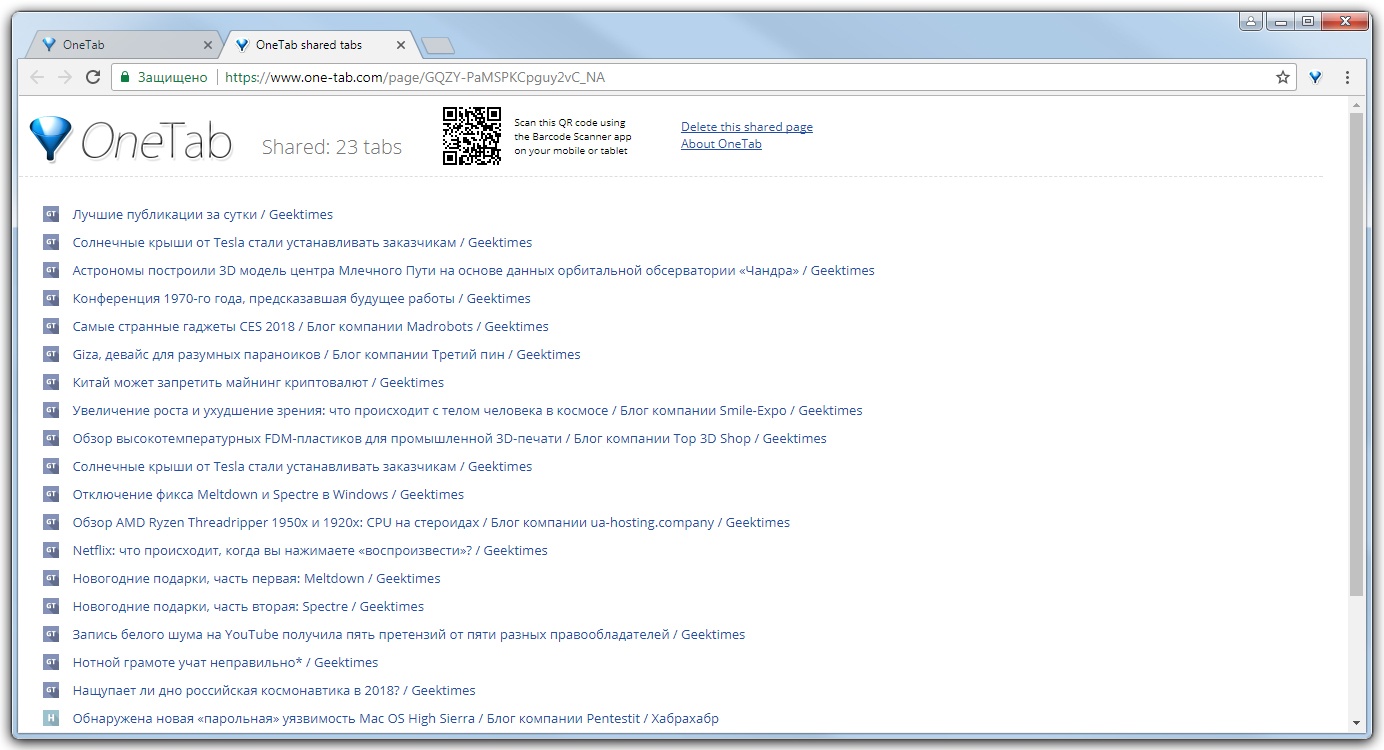This screenshot has height=750, width=1384.
Task: Click the GT favicon beside 'Самые странные гаджеты CES 2018'
Action: (x=51, y=326)
